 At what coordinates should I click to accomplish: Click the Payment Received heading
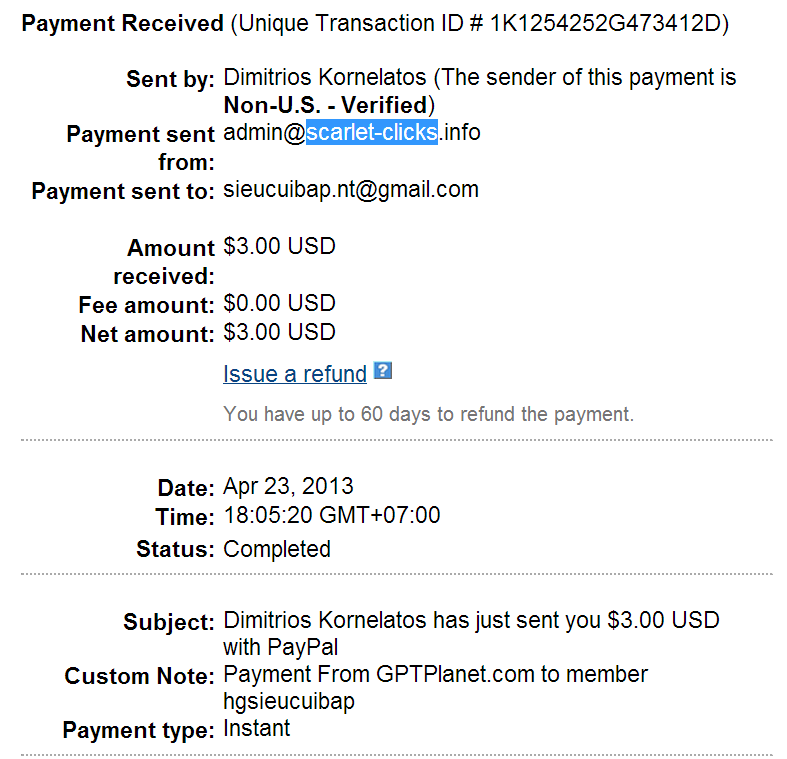122,24
